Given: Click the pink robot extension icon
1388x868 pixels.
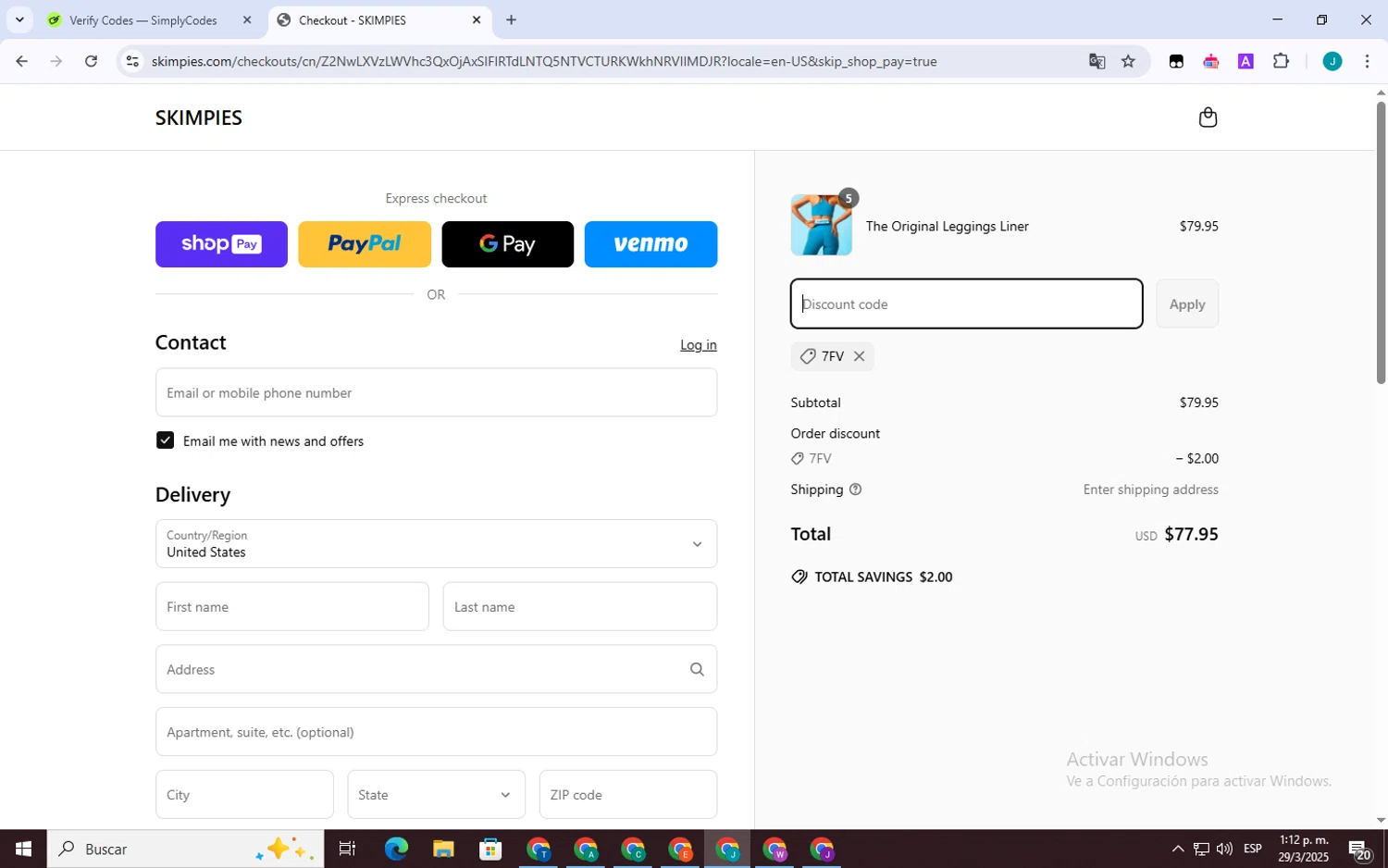Looking at the screenshot, I should (x=1210, y=61).
